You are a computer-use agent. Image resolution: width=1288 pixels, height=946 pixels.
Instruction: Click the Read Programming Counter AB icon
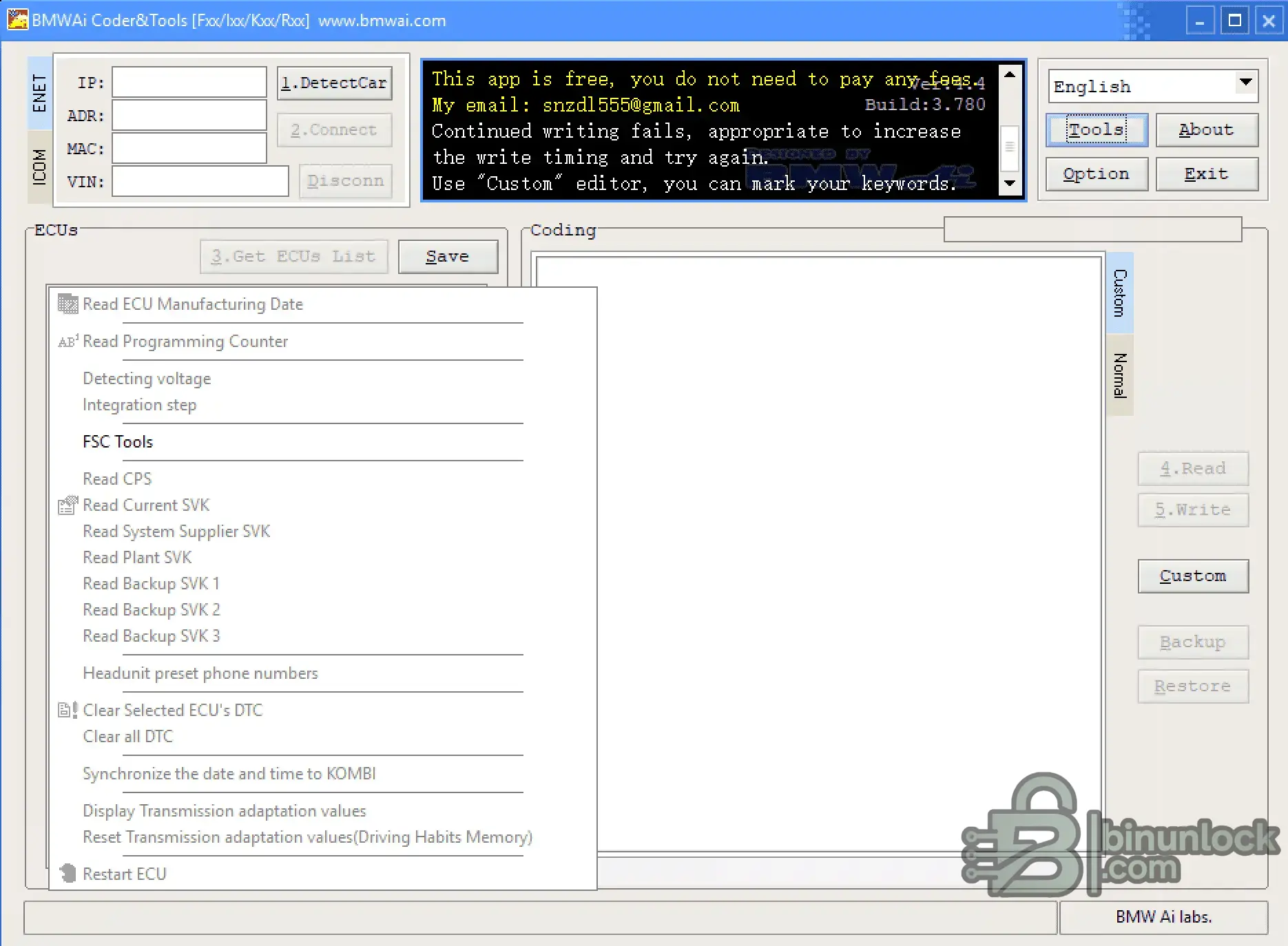tap(67, 341)
